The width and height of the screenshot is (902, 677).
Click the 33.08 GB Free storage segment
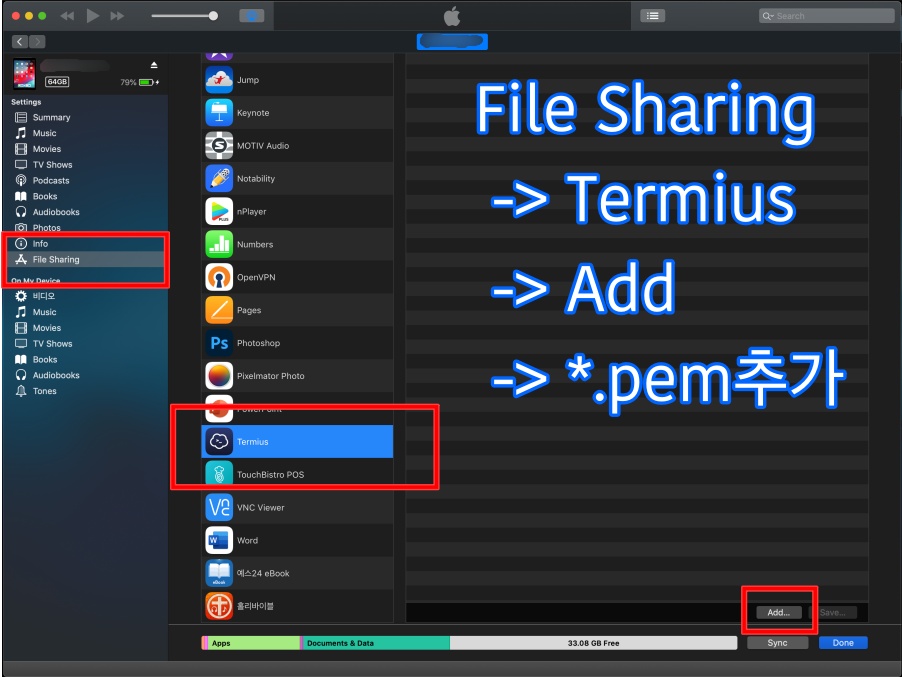coord(593,643)
